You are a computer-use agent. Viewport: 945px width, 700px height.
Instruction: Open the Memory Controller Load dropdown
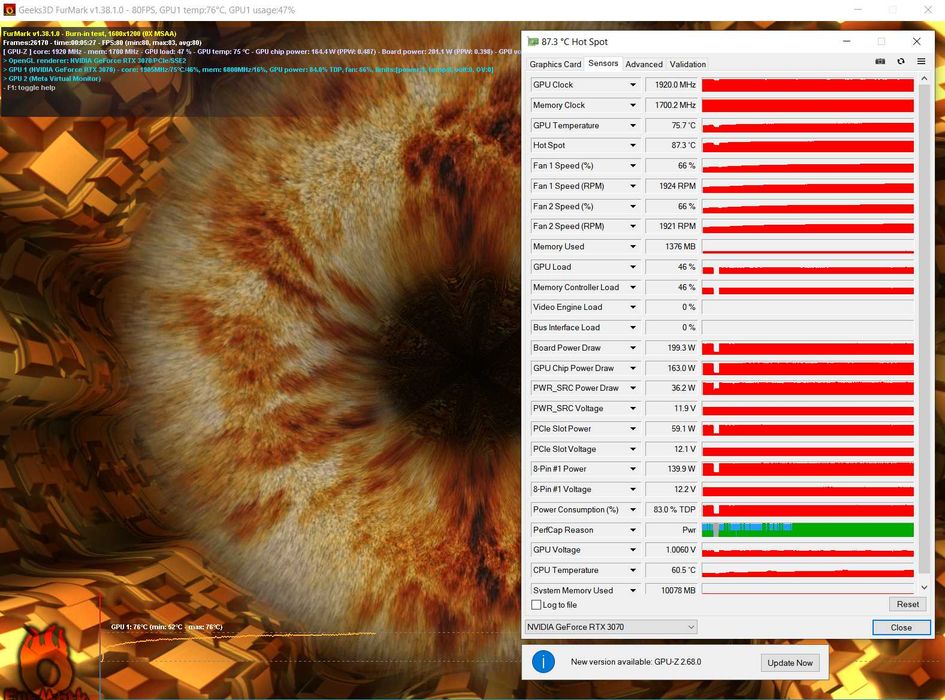(x=633, y=288)
